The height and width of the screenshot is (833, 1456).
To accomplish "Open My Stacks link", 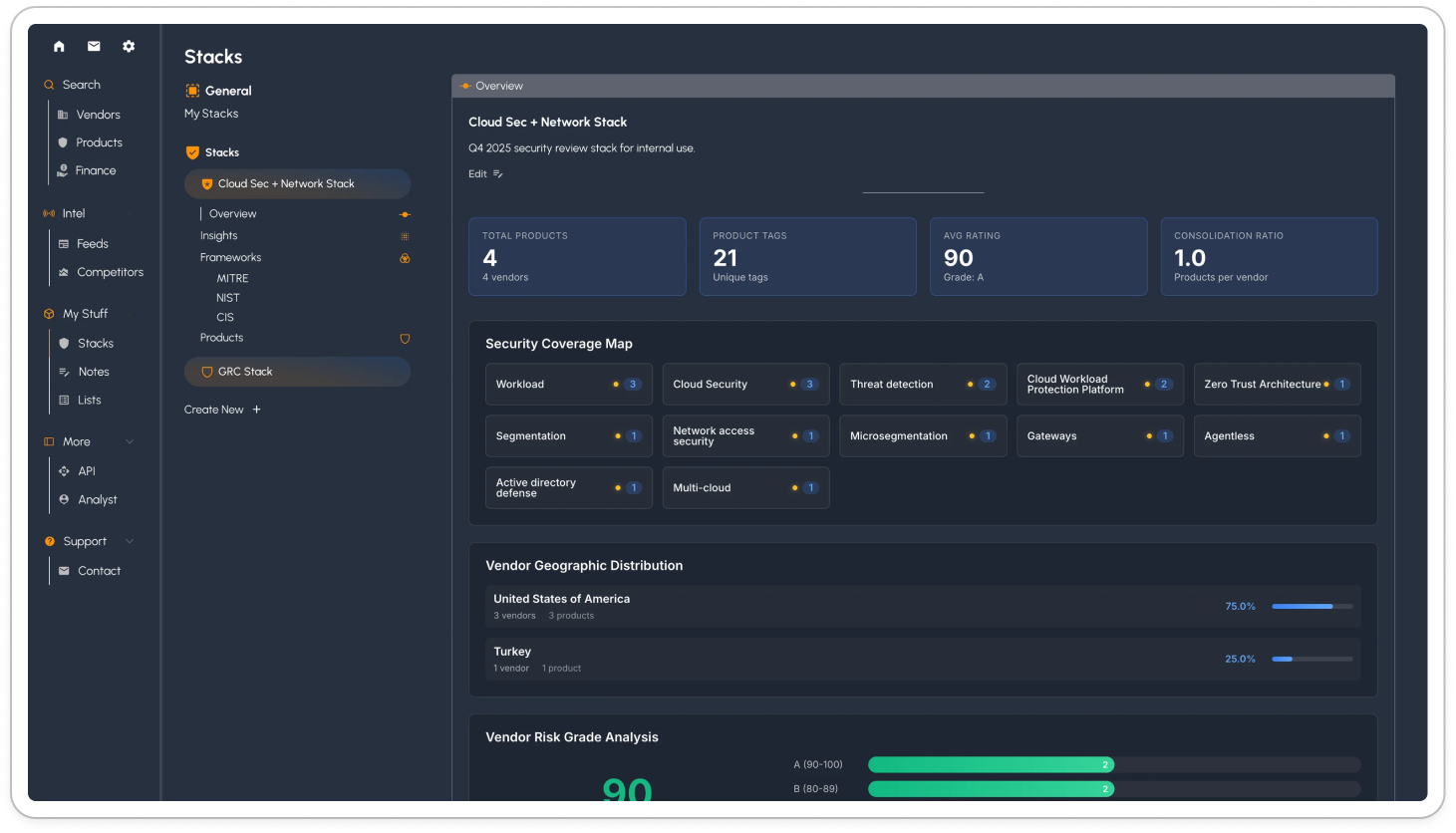I will (211, 114).
